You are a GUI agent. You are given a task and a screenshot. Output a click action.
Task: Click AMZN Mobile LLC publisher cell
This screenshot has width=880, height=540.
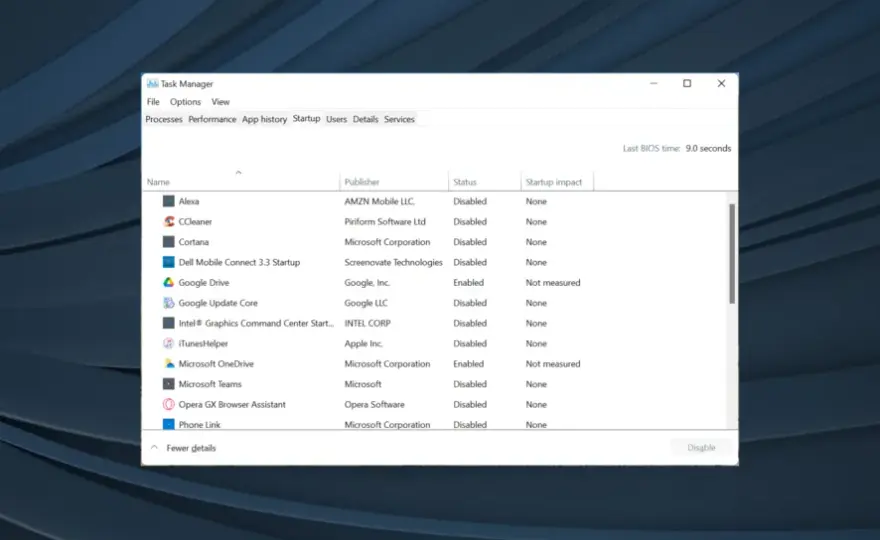coord(379,201)
